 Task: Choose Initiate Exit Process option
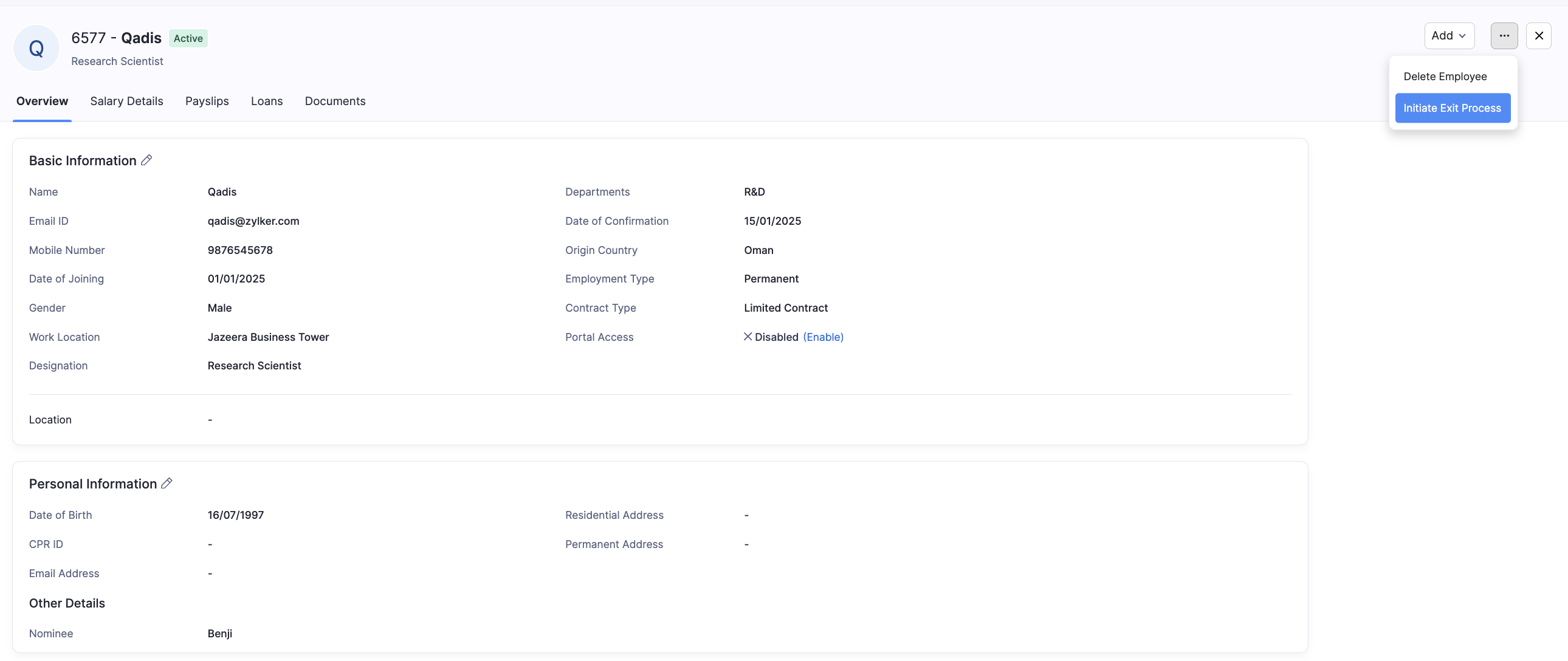pos(1452,108)
